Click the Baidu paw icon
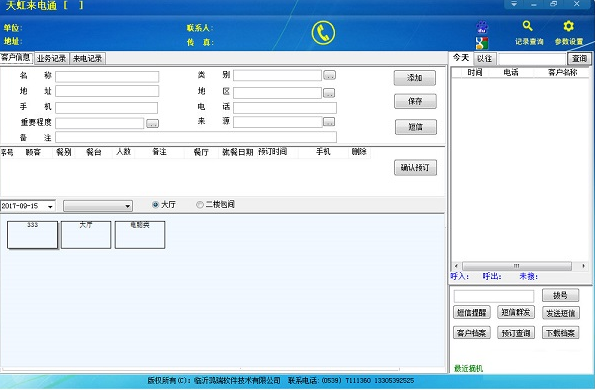 pos(482,27)
